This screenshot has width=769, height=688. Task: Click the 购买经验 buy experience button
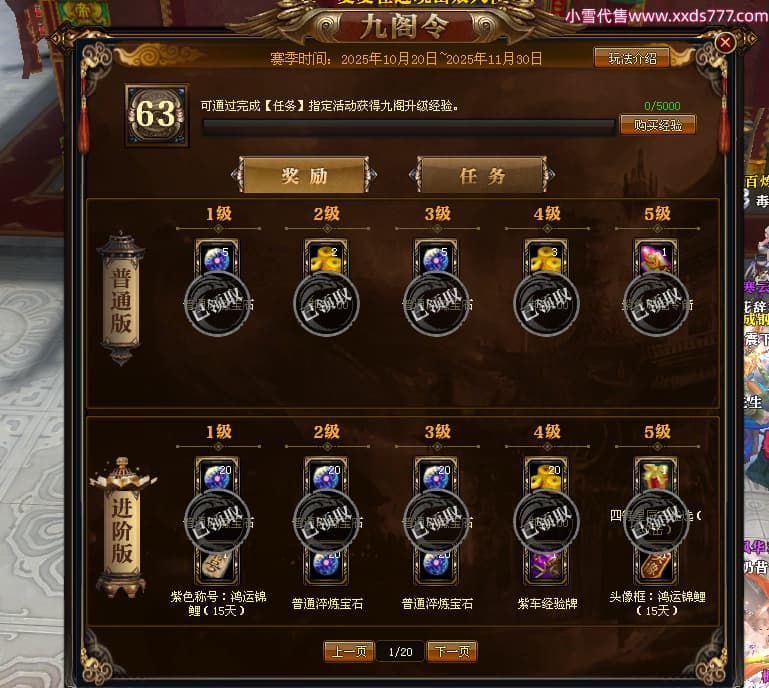point(658,125)
